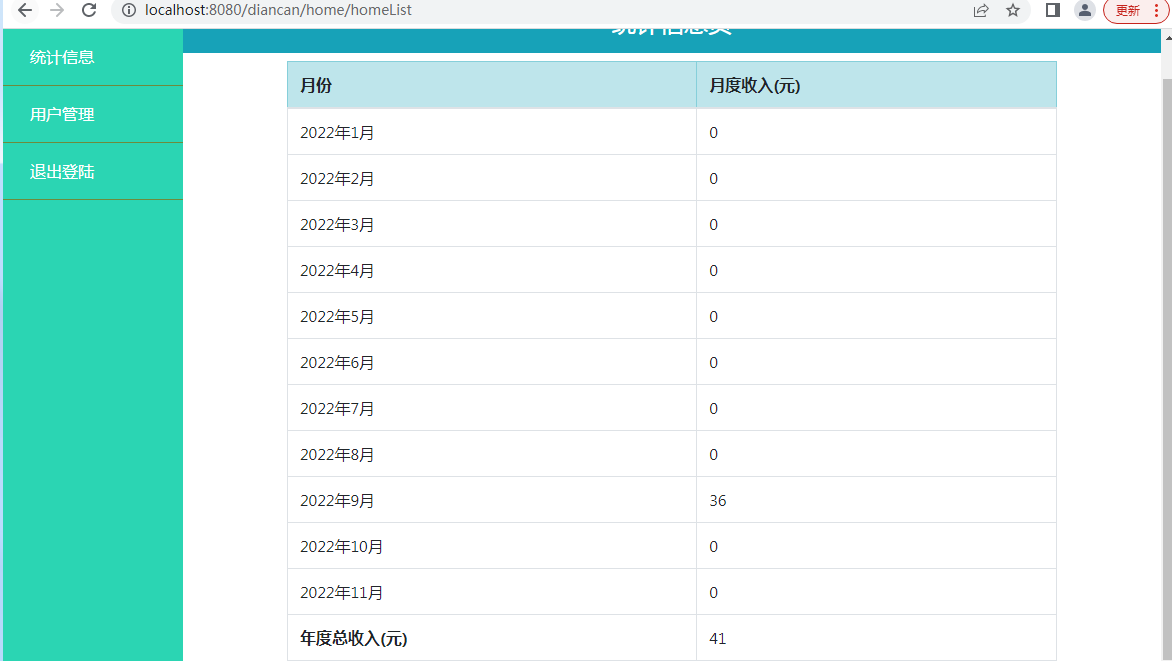The height and width of the screenshot is (661, 1172).
Task: Go back to the previous page
Action: point(26,10)
